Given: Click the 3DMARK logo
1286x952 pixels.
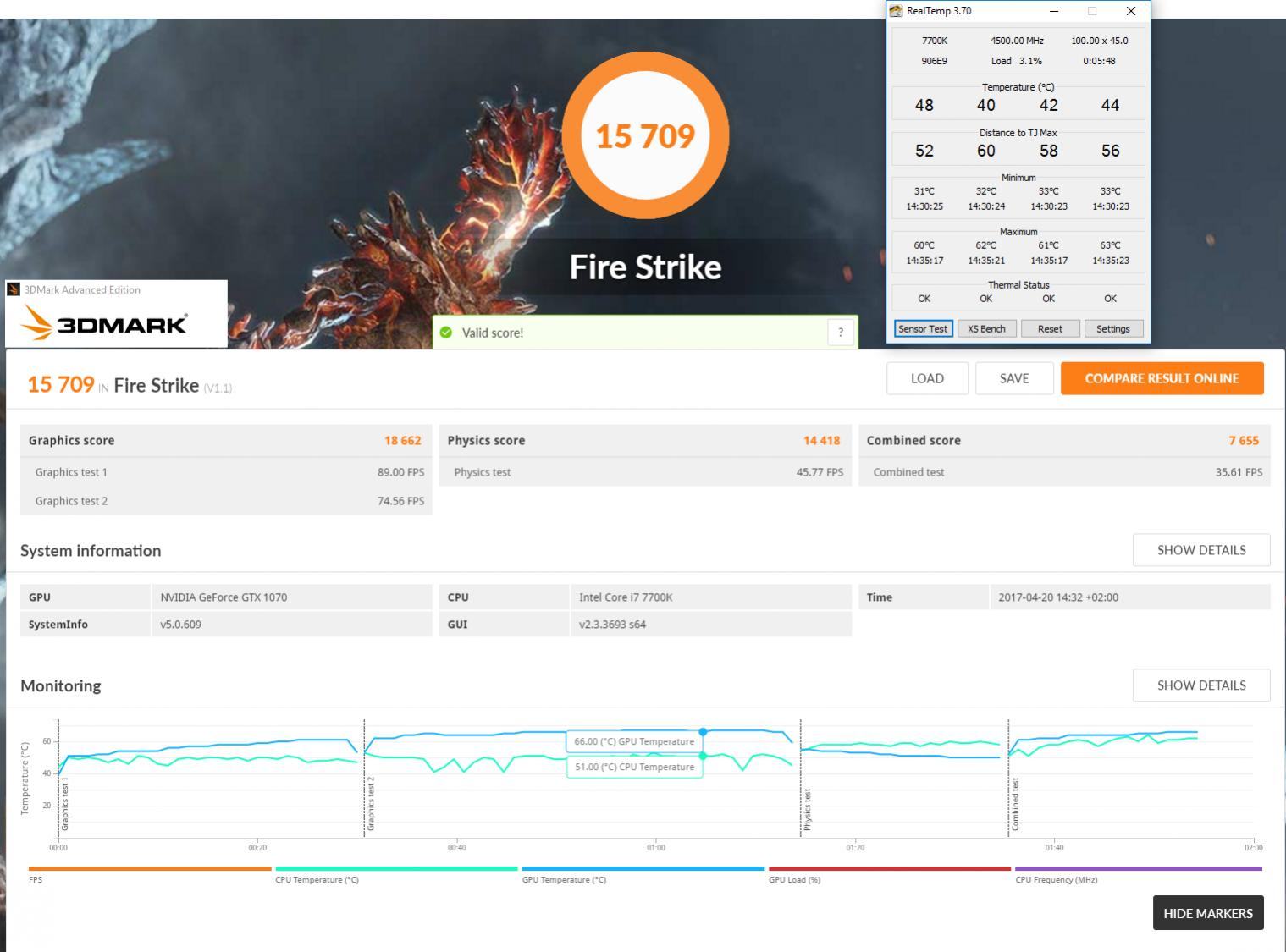Looking at the screenshot, I should tap(104, 325).
